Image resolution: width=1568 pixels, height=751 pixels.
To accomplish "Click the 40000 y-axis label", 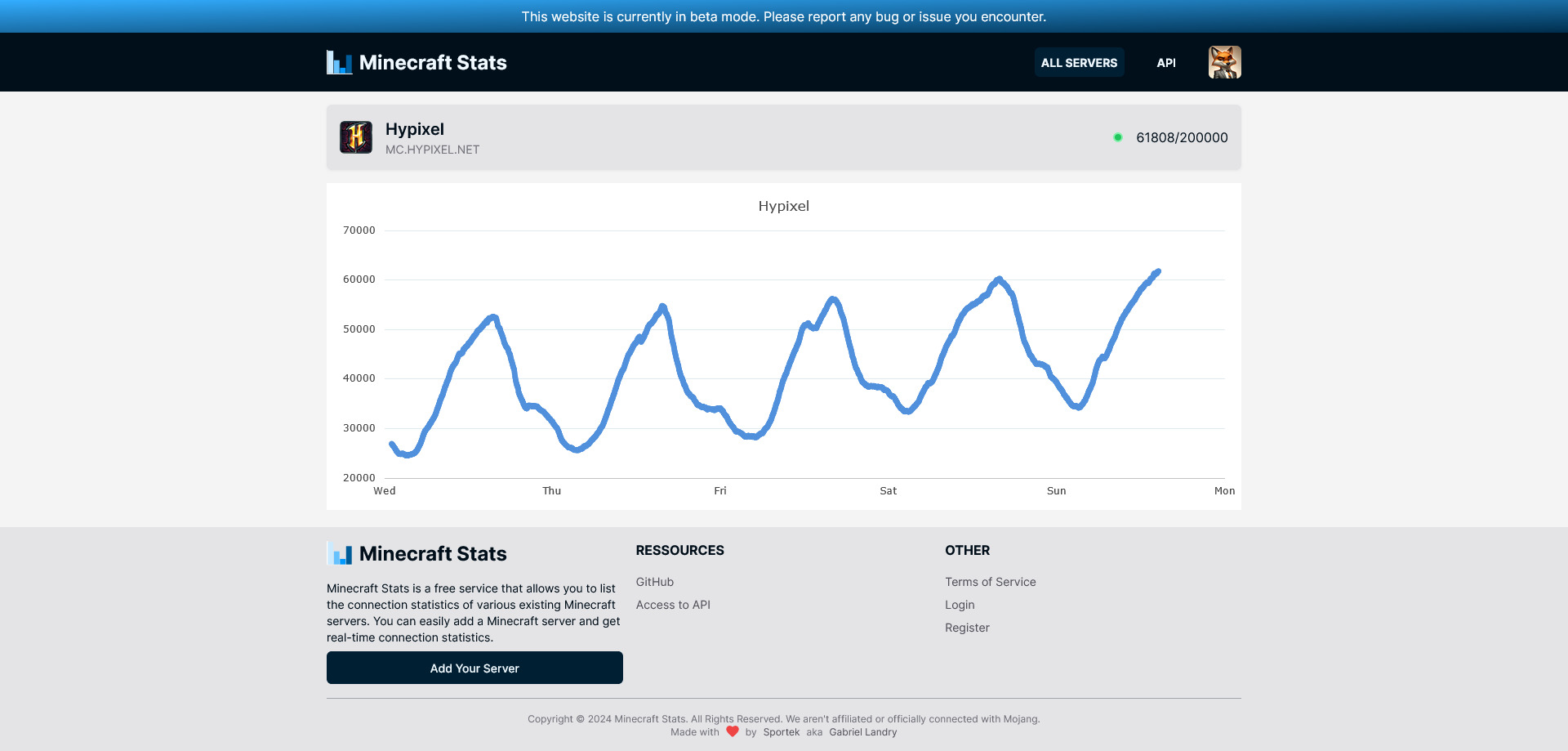I will (x=359, y=378).
